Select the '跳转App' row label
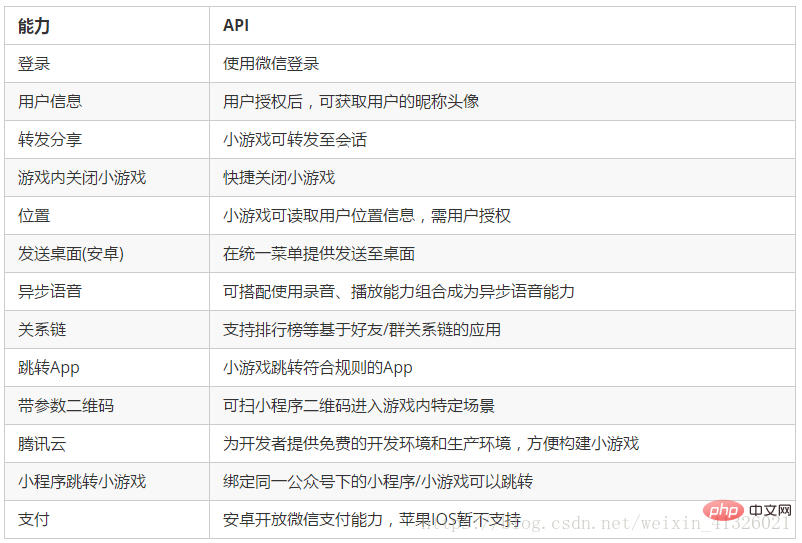Image resolution: width=802 pixels, height=543 pixels. click(x=49, y=368)
